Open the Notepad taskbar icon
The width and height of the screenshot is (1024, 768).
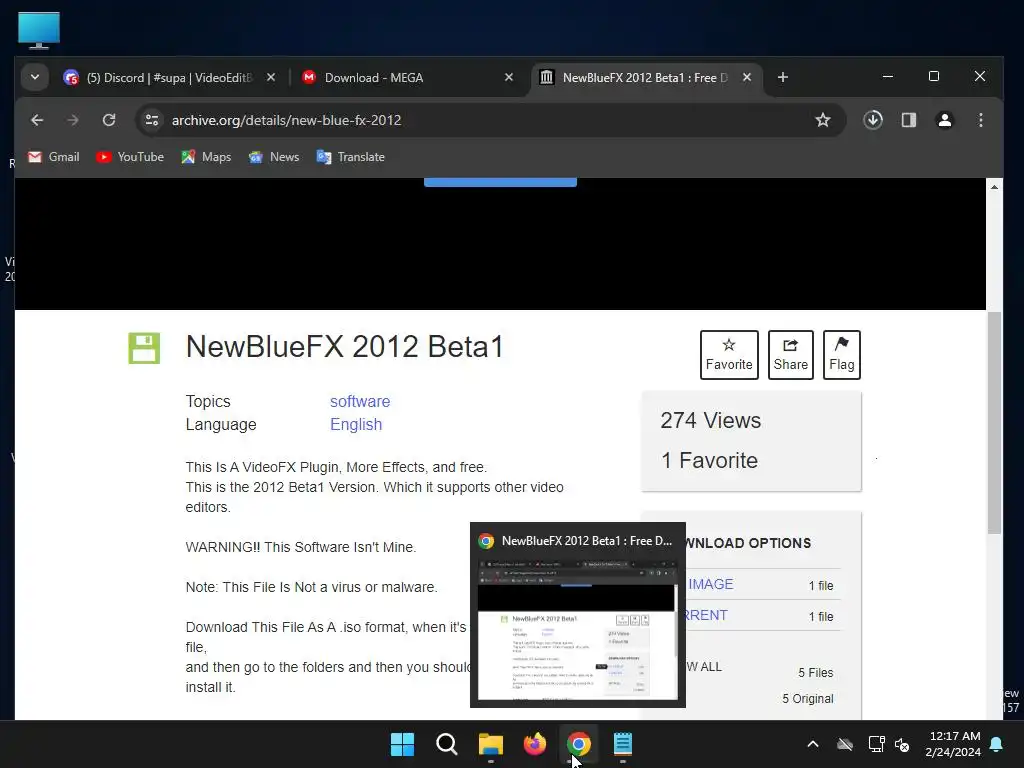tap(623, 744)
